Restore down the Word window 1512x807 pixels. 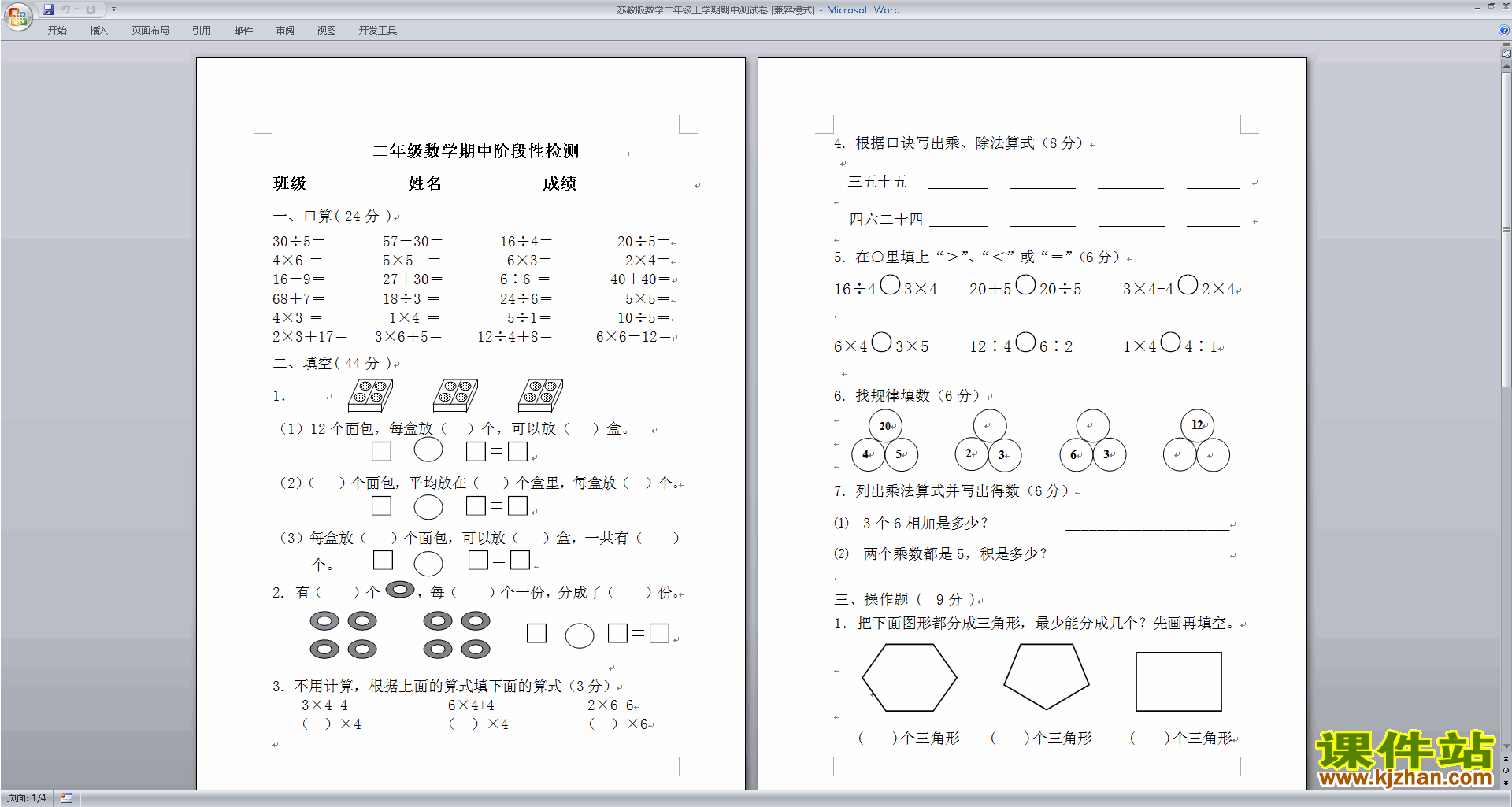(1492, 6)
